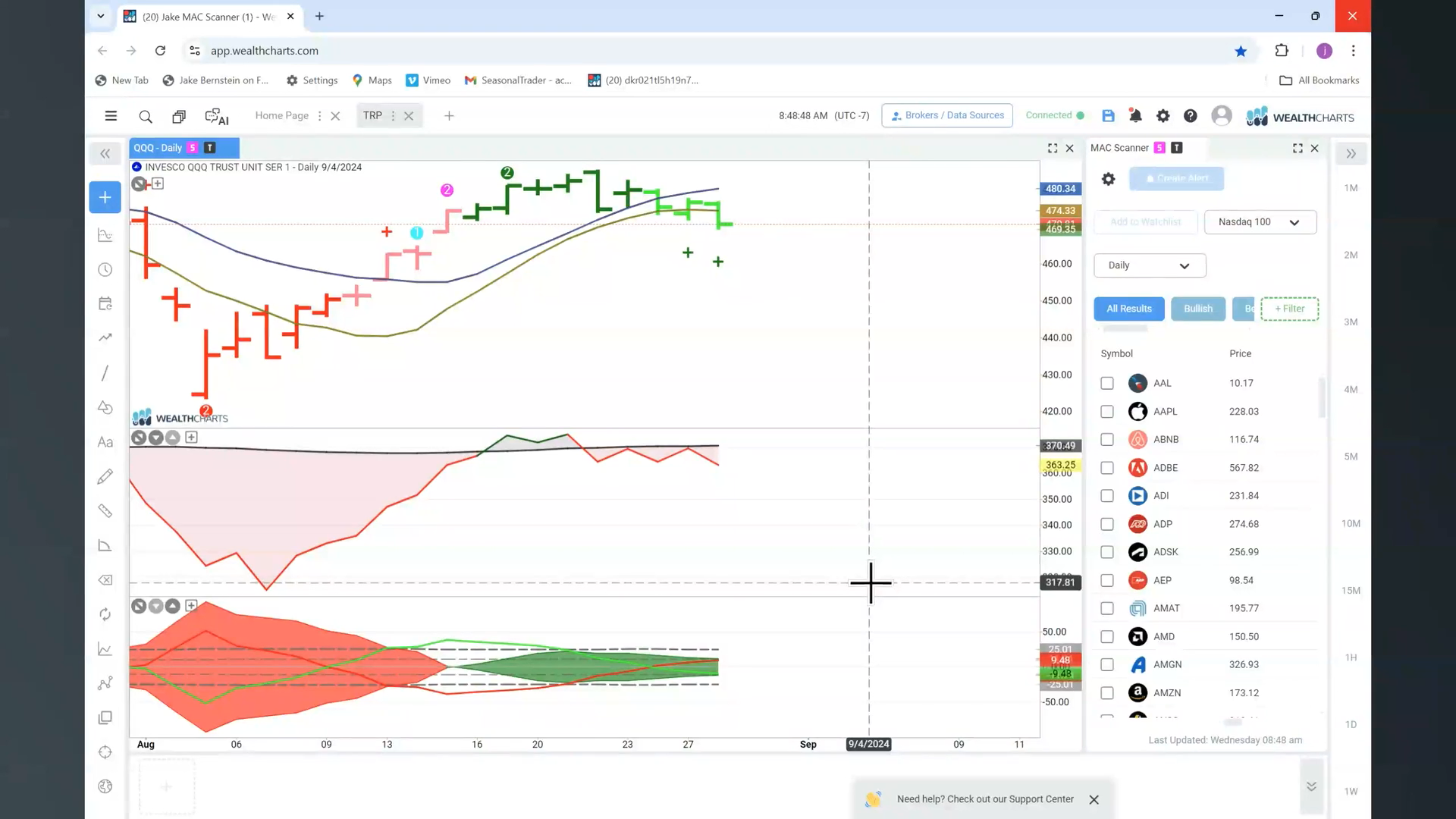
Task: Select the 1H timeframe in right sidebar
Action: pos(1351,657)
